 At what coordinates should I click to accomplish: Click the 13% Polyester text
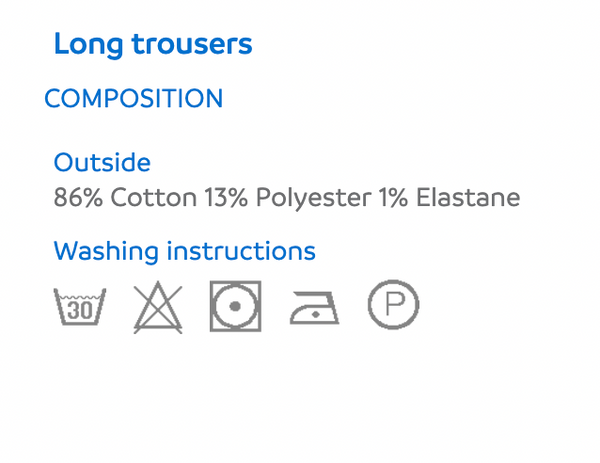click(287, 199)
